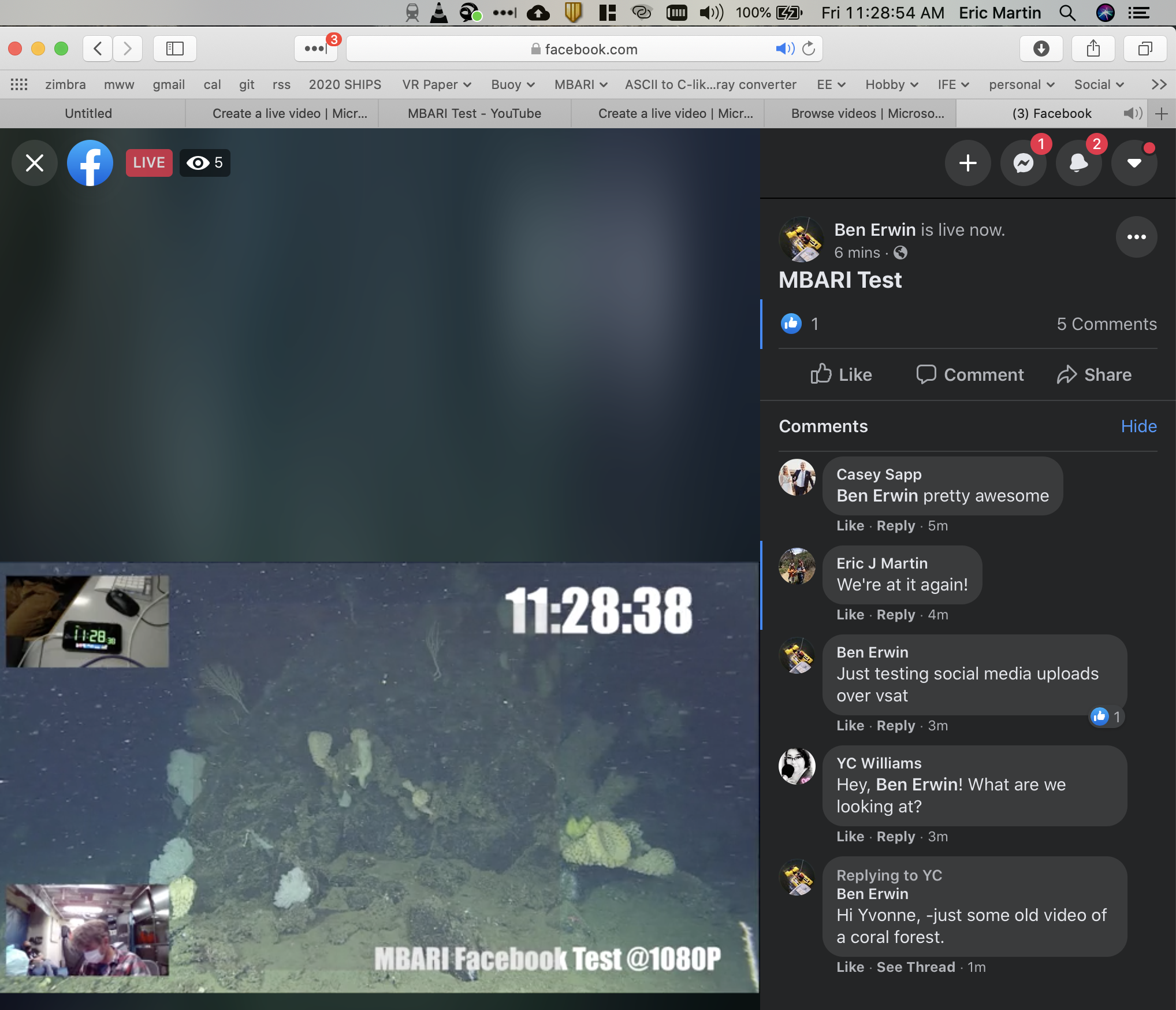This screenshot has height=1010, width=1176.
Task: View who liked the post reaction icon
Action: (x=791, y=324)
